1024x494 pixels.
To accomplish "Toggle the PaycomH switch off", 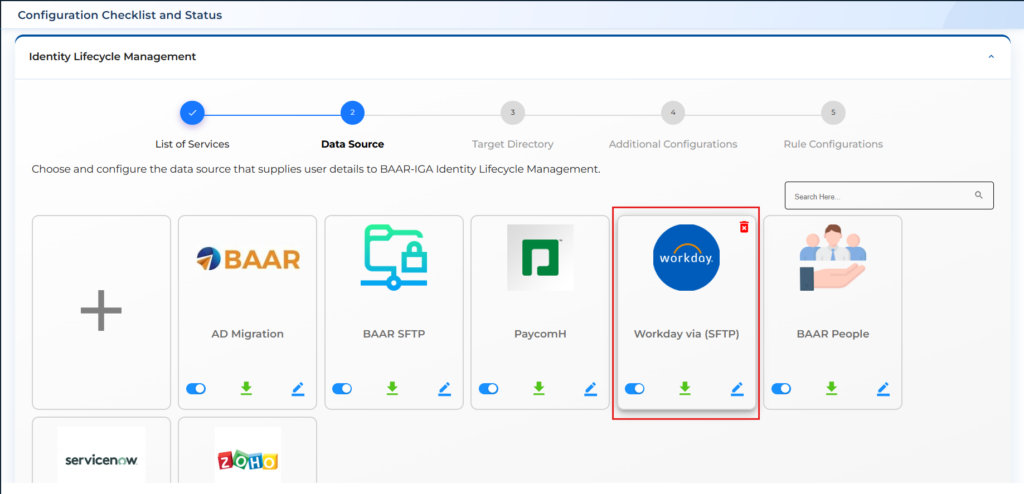I will (x=488, y=389).
